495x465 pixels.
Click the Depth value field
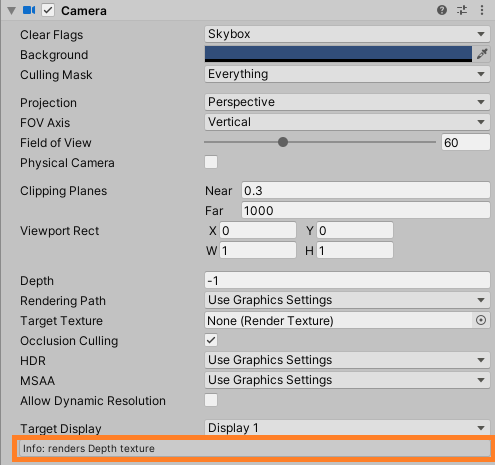click(x=347, y=280)
